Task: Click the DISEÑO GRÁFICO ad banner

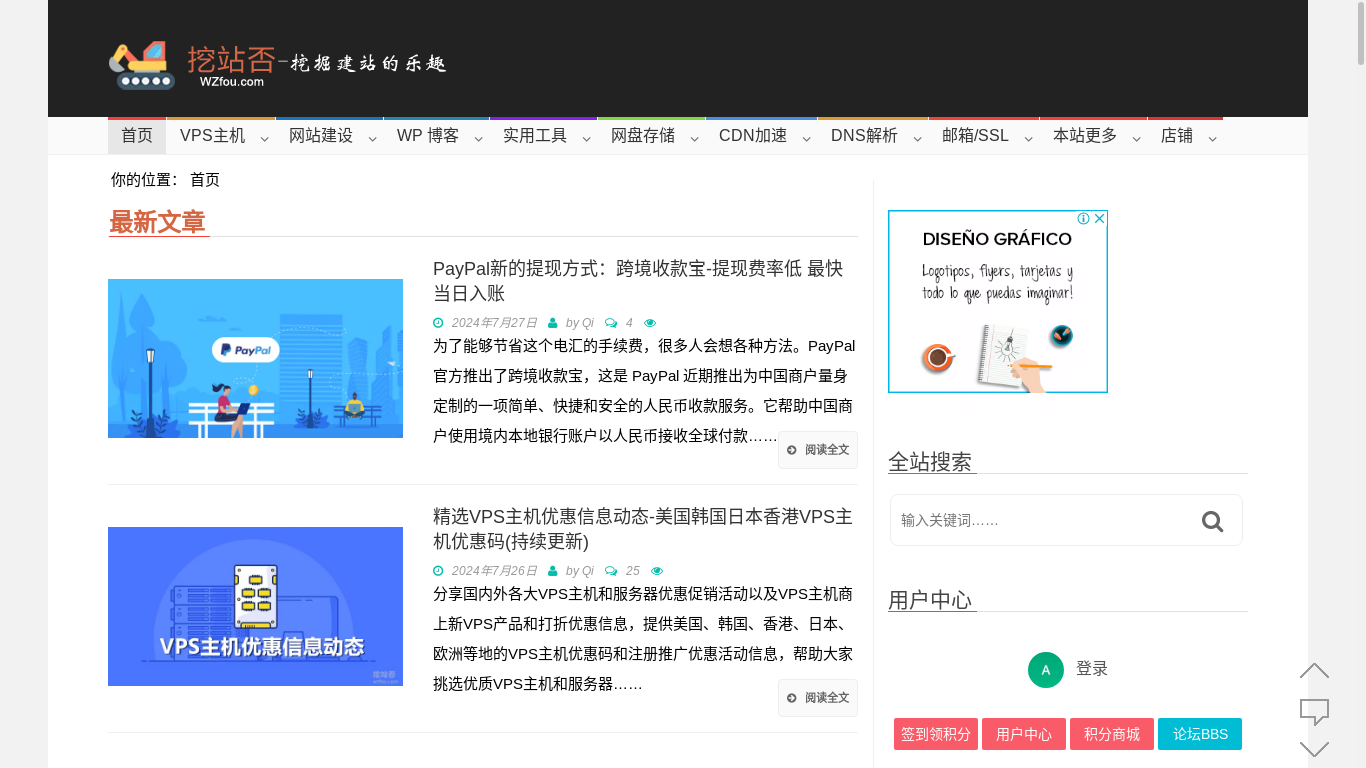Action: [998, 301]
